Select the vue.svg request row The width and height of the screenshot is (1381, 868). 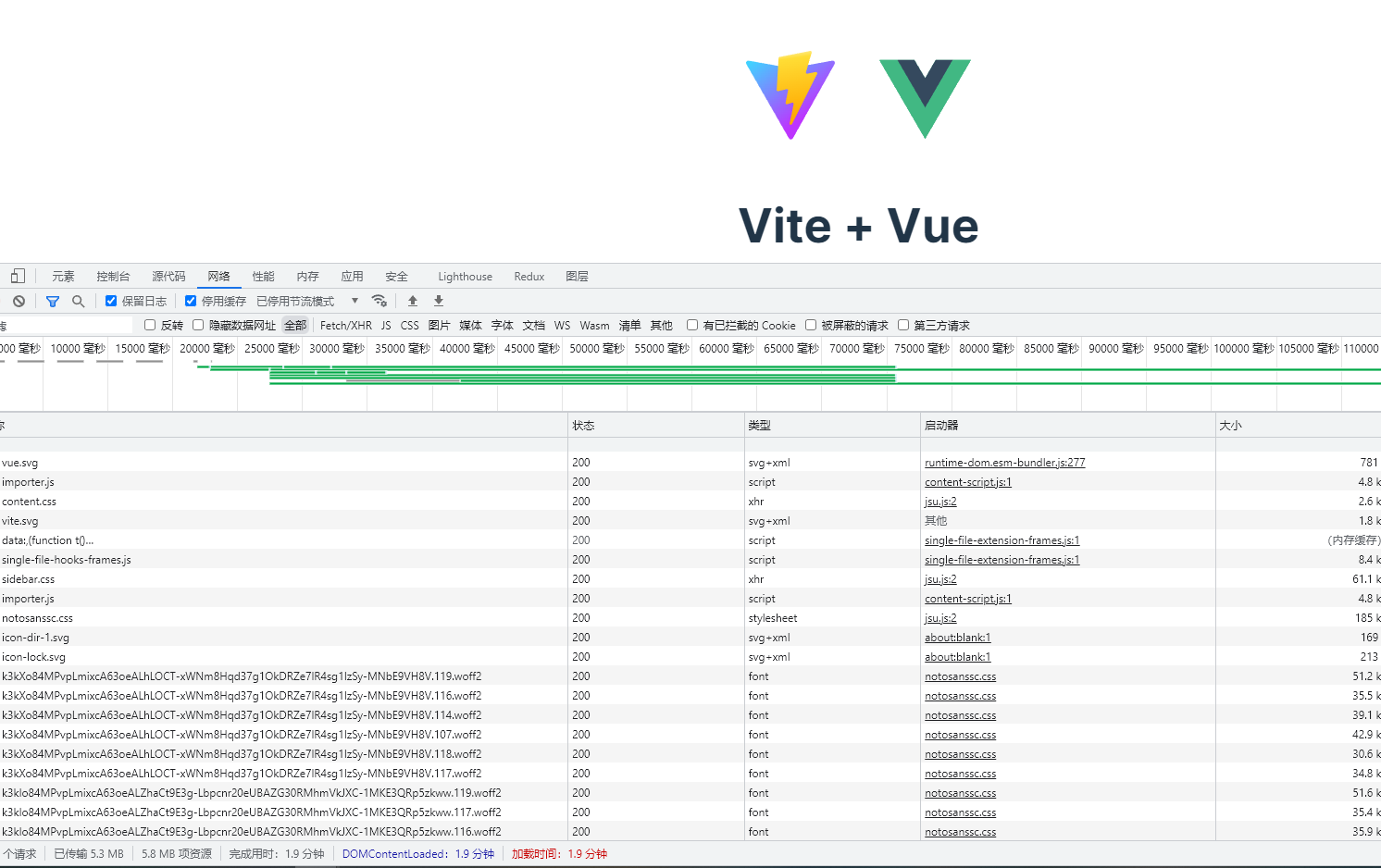click(x=690, y=462)
